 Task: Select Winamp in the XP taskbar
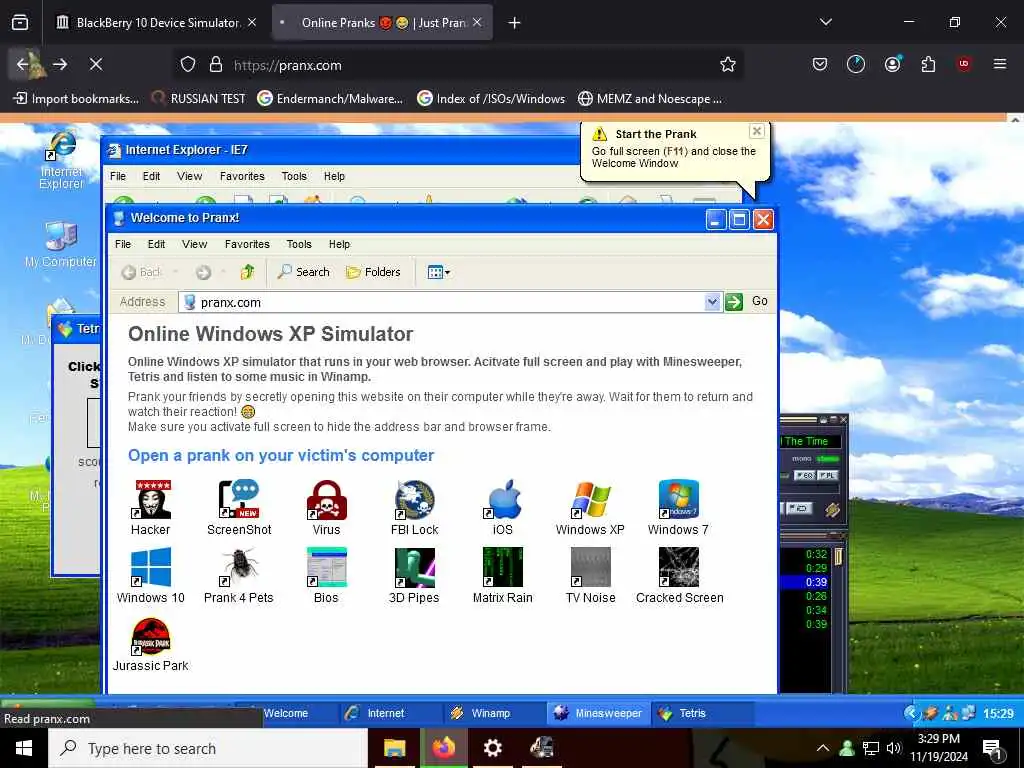point(494,713)
